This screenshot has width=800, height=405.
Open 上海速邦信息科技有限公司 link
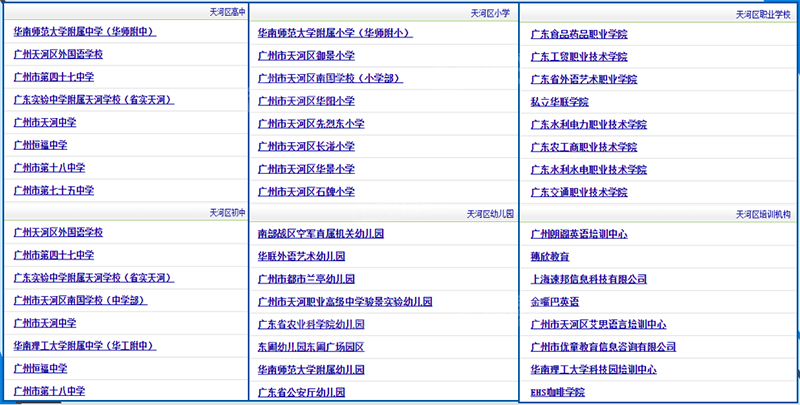click(589, 279)
